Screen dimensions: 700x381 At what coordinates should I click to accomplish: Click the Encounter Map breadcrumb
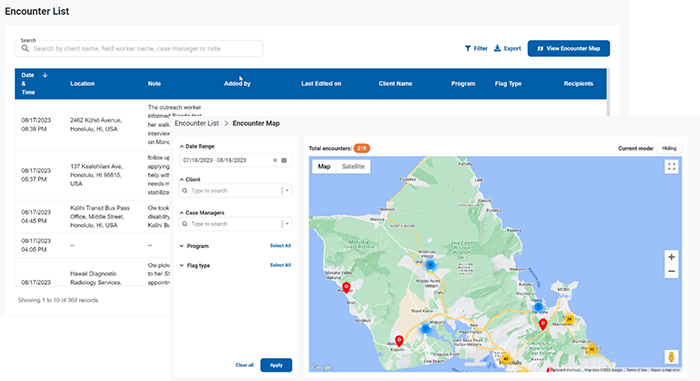pyautogui.click(x=256, y=123)
